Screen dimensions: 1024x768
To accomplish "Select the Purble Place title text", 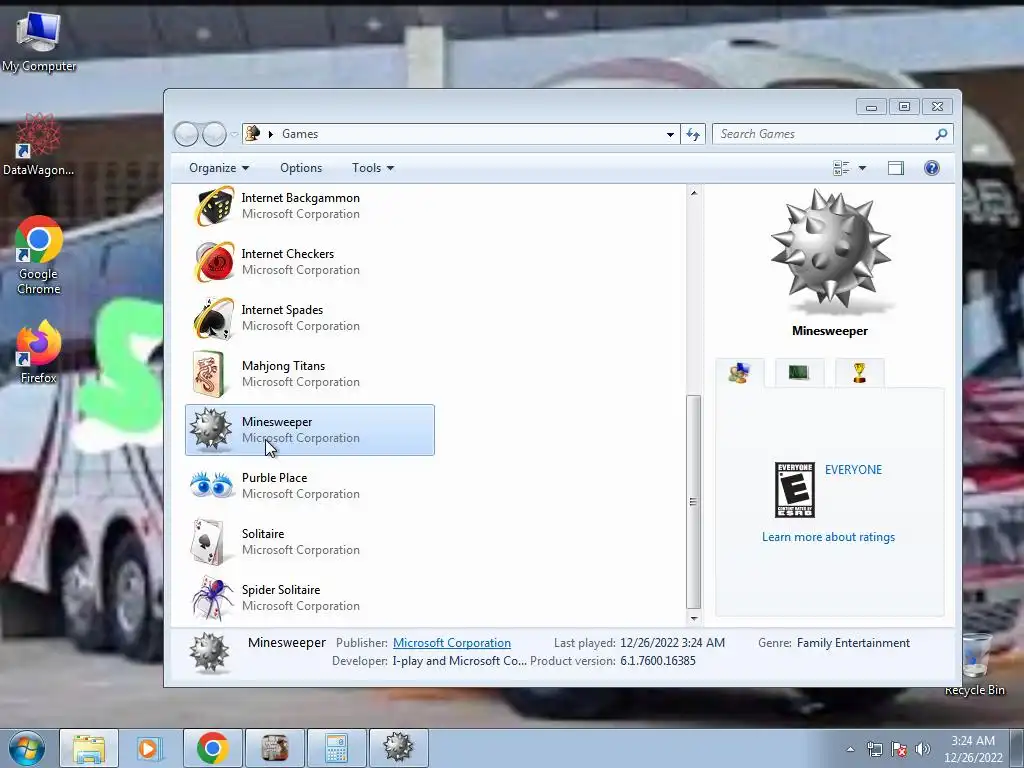I will [x=274, y=478].
